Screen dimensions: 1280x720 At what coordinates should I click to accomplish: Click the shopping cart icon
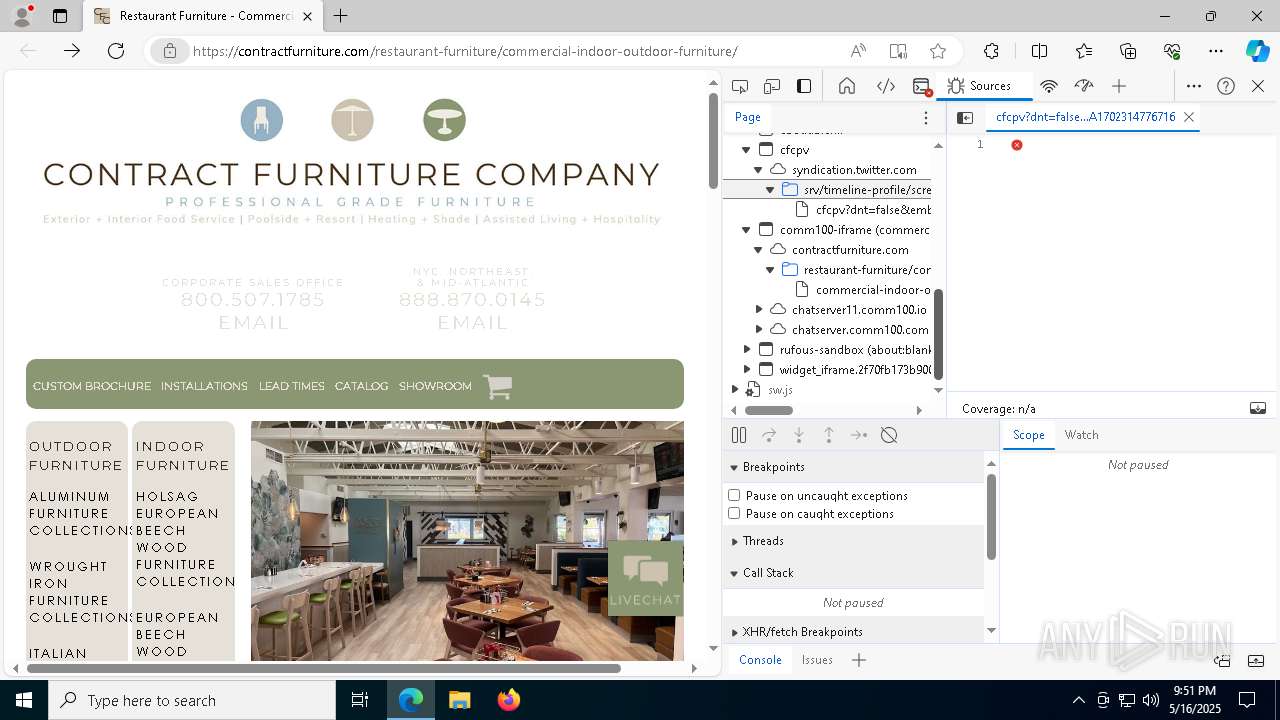(x=498, y=386)
